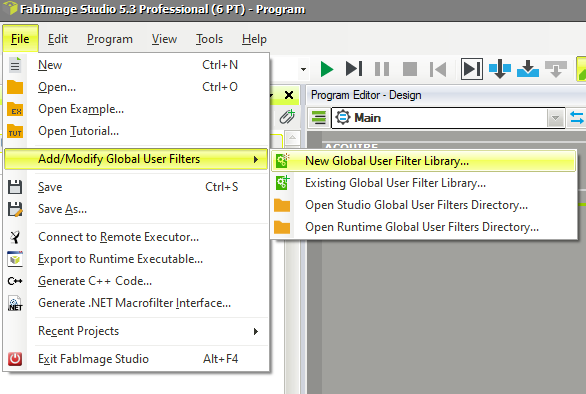Click the blue Step Into arrow icon

(500, 69)
